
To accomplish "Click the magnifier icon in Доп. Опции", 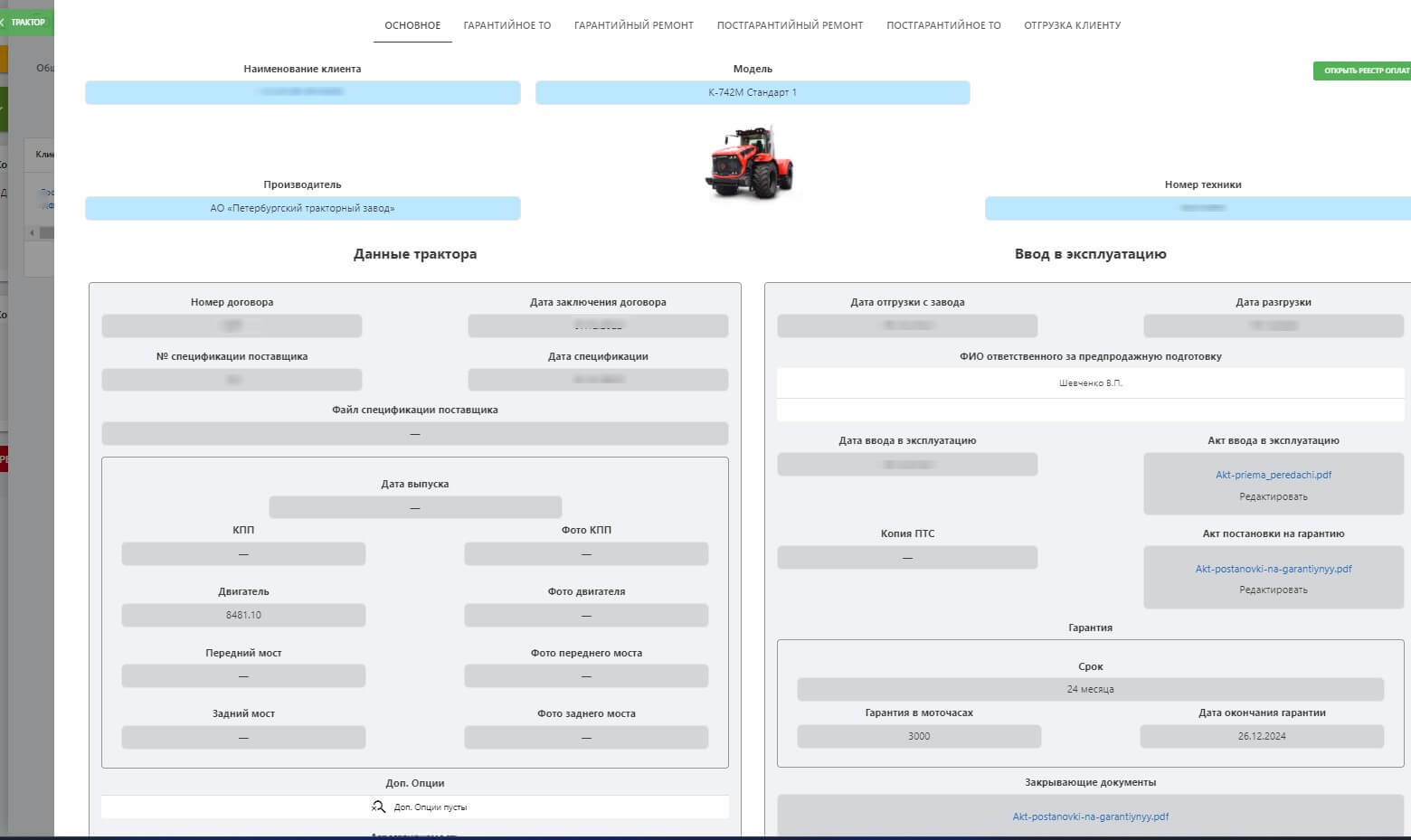I will point(378,807).
